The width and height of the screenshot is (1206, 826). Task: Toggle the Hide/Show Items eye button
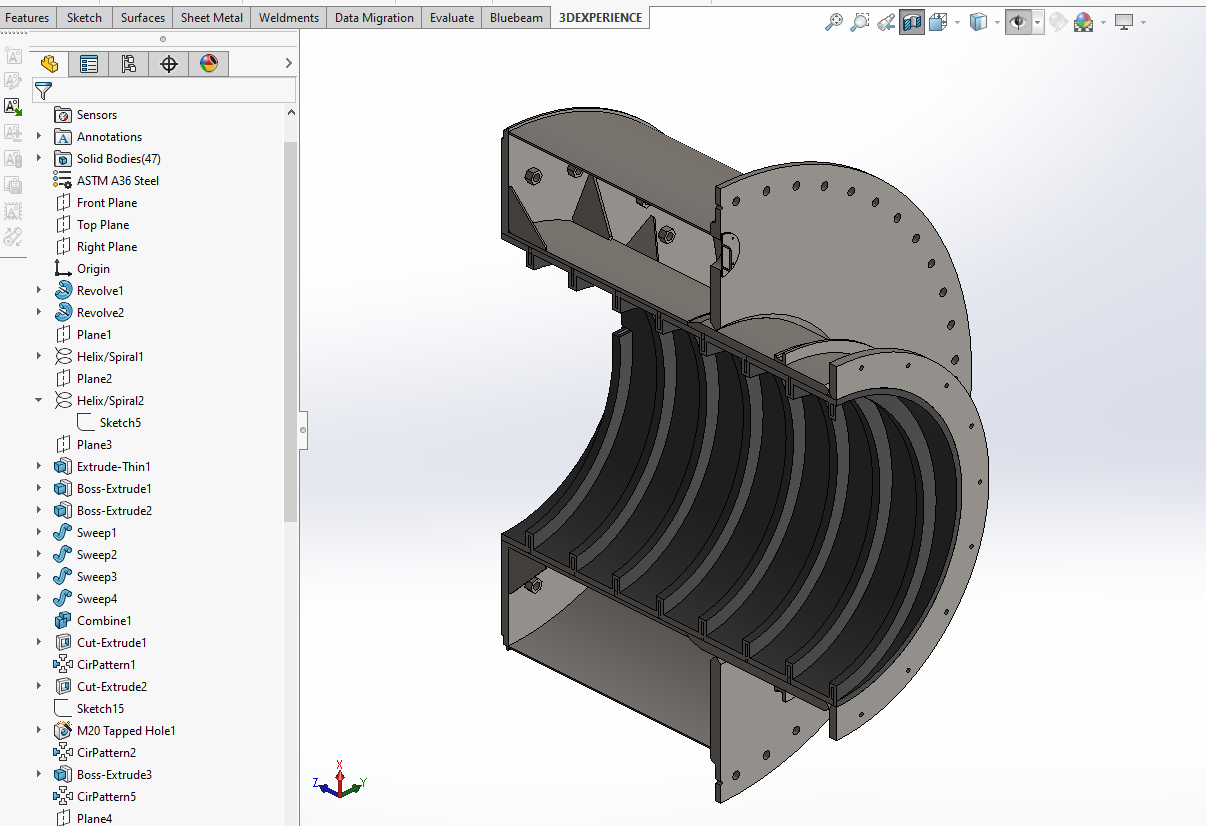coord(1018,22)
